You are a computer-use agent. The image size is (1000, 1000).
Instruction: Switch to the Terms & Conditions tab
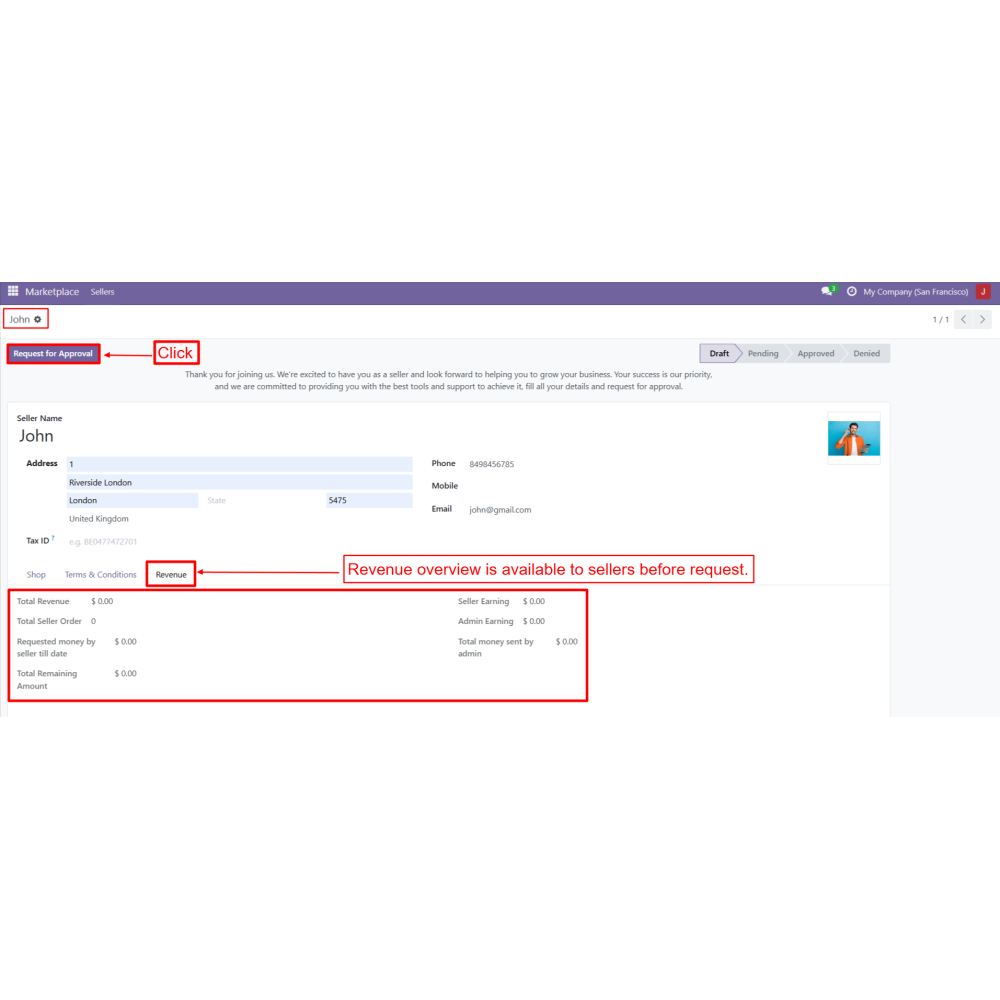tap(100, 575)
